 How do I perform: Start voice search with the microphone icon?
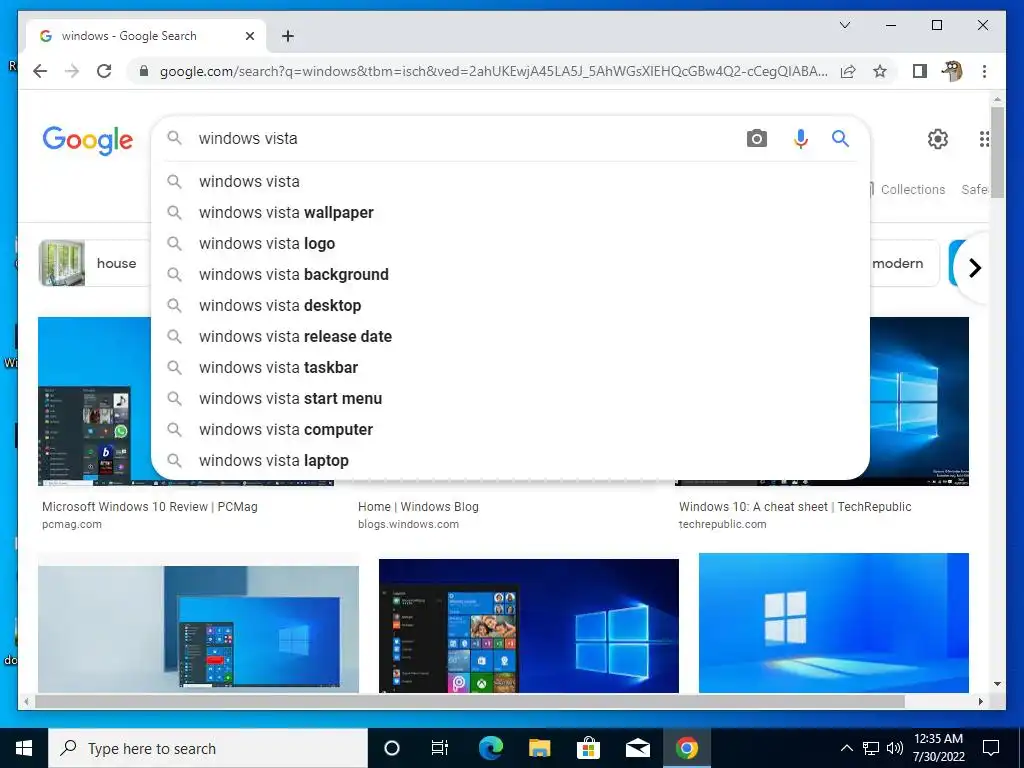(x=801, y=138)
